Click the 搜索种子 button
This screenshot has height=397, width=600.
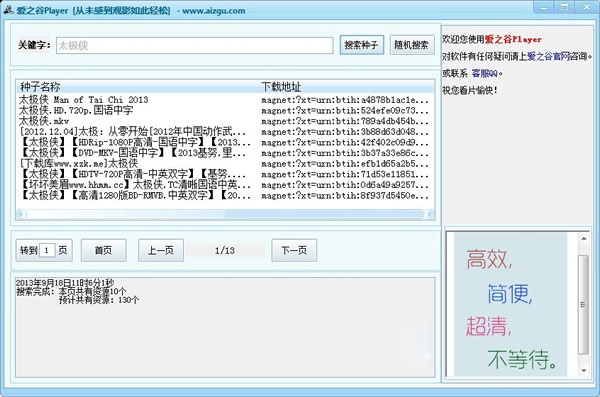click(x=362, y=45)
